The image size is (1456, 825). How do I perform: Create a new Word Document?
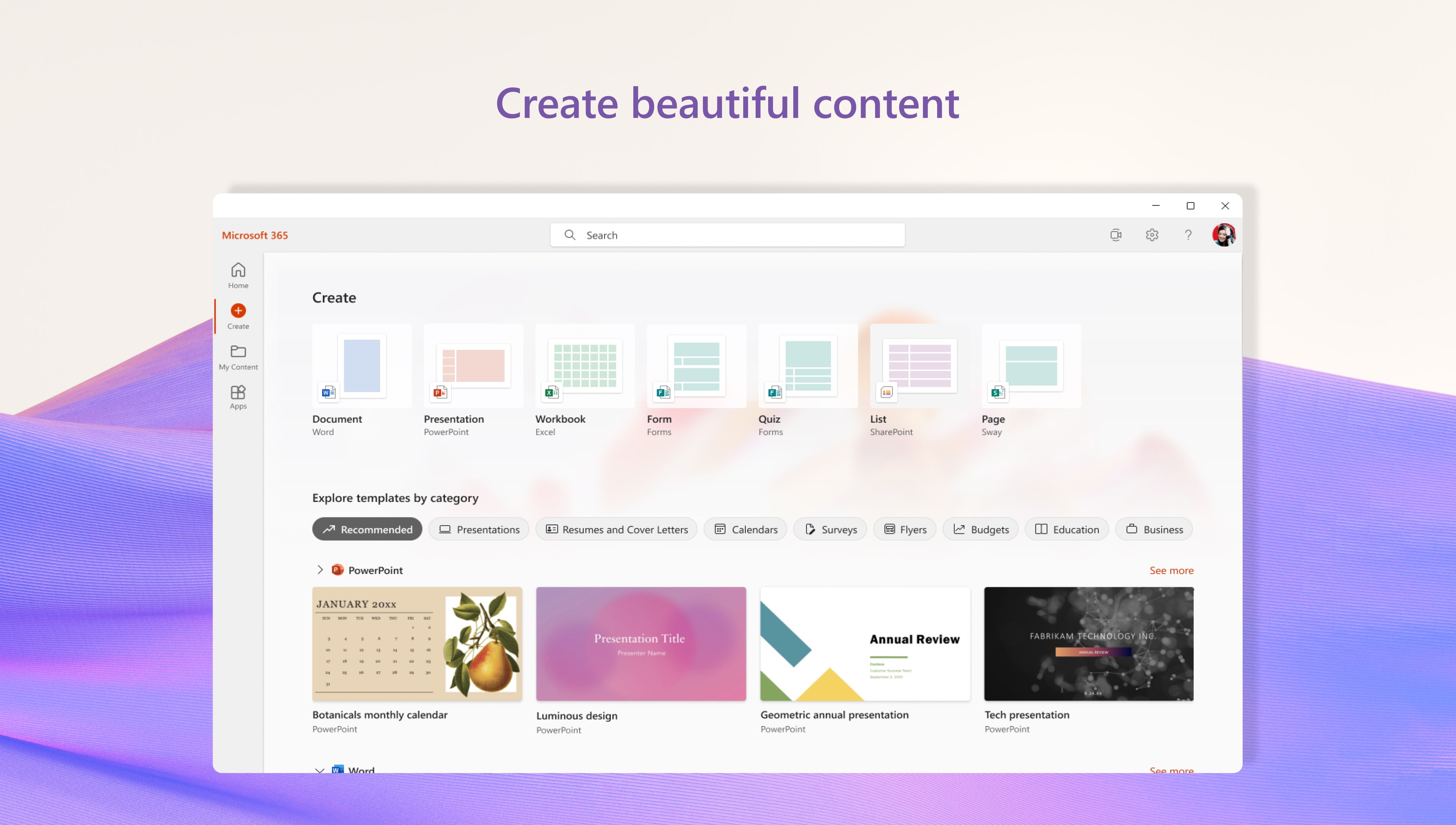361,367
